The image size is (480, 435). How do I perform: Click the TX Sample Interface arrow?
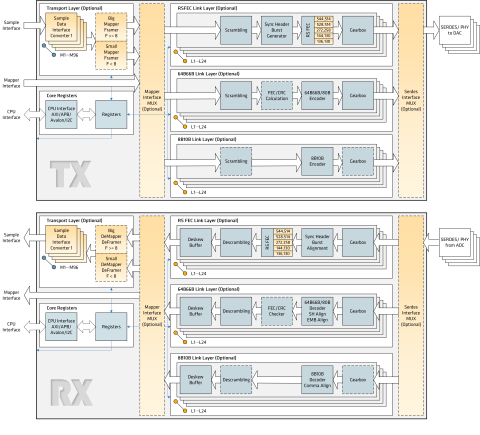pos(34,25)
